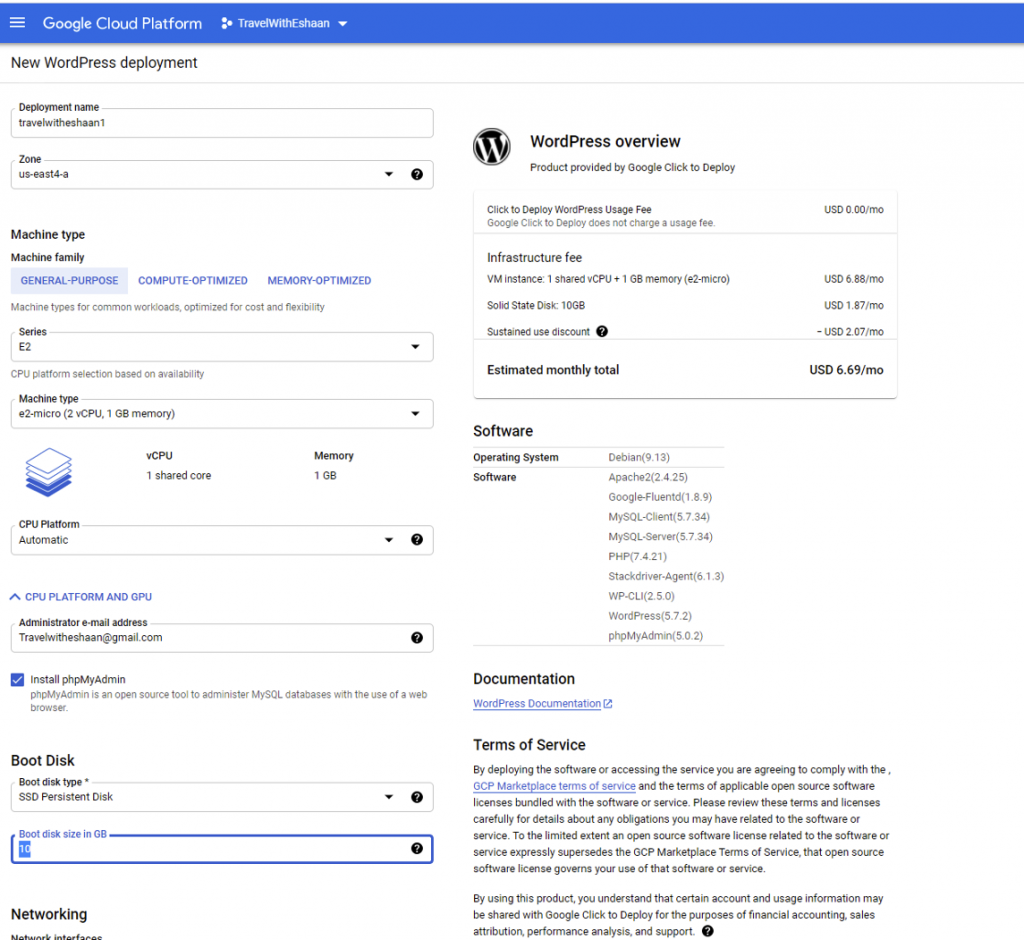Click the MySQL-Server(5.7.34) software entry

(660, 536)
